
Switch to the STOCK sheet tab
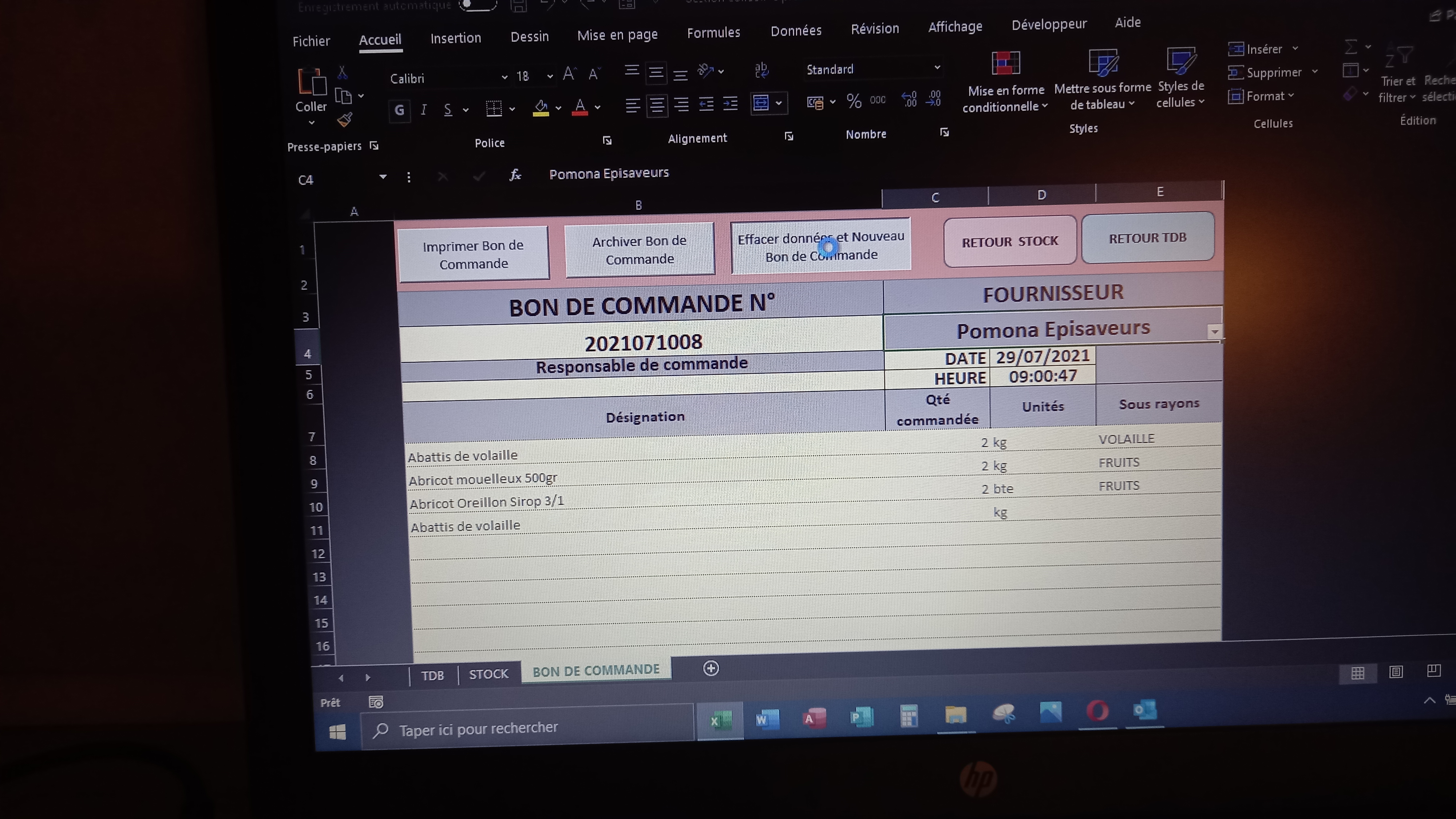click(x=488, y=674)
